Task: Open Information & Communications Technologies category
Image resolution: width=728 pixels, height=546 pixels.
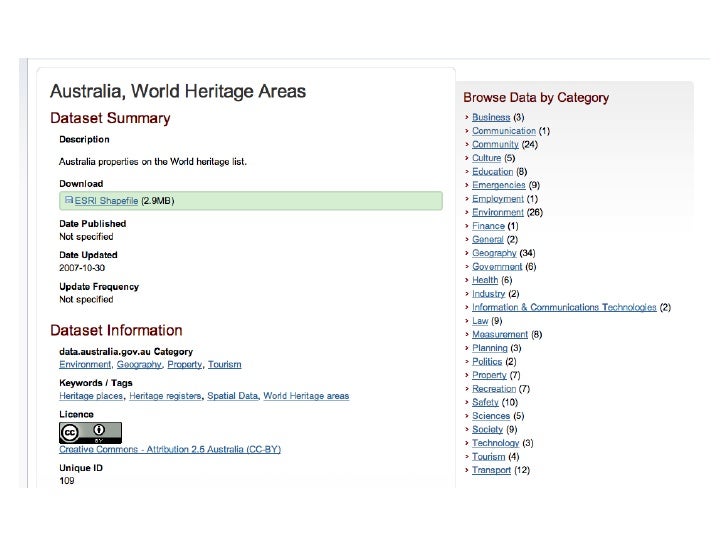Action: point(564,307)
